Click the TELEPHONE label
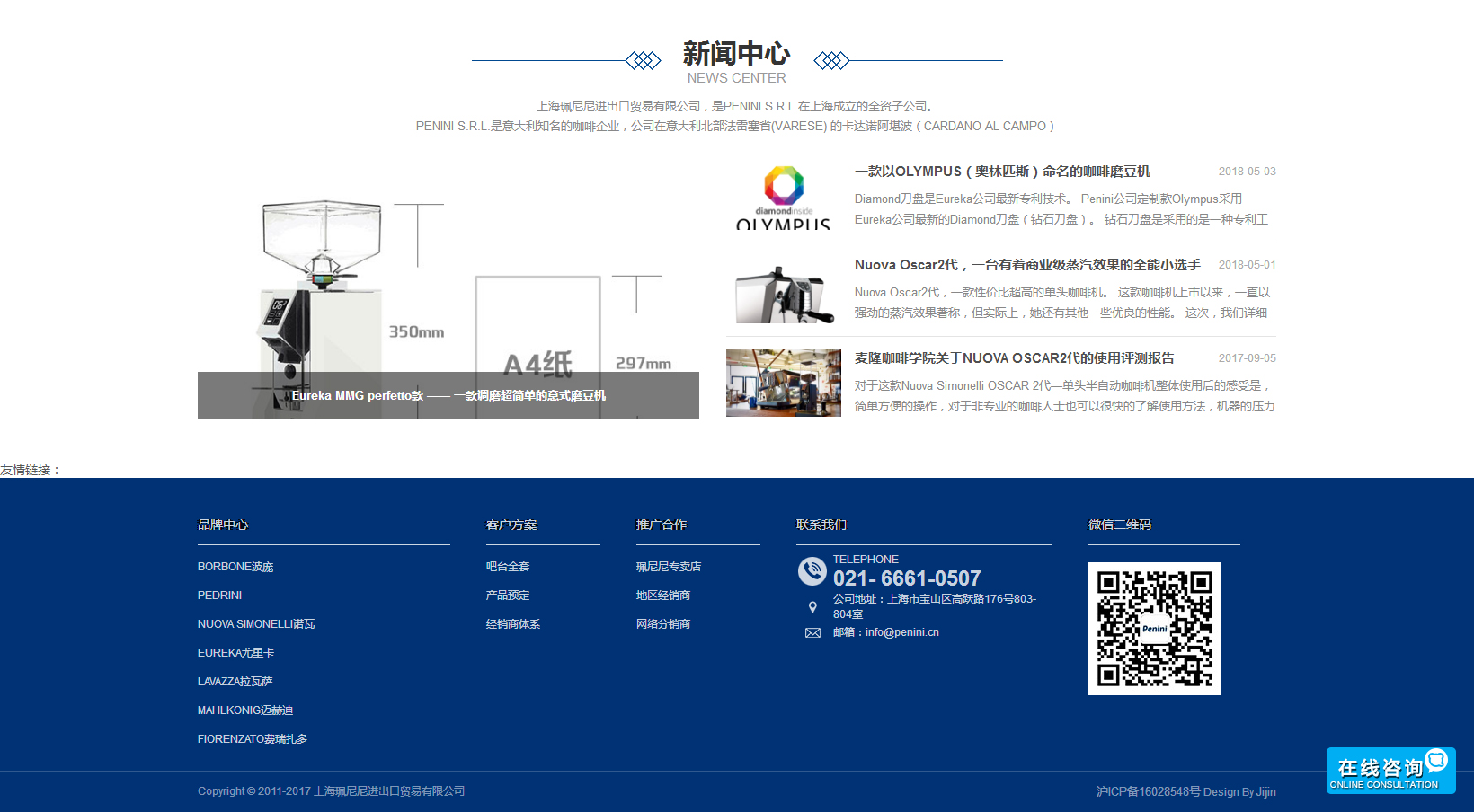This screenshot has height=812, width=1474. click(866, 560)
